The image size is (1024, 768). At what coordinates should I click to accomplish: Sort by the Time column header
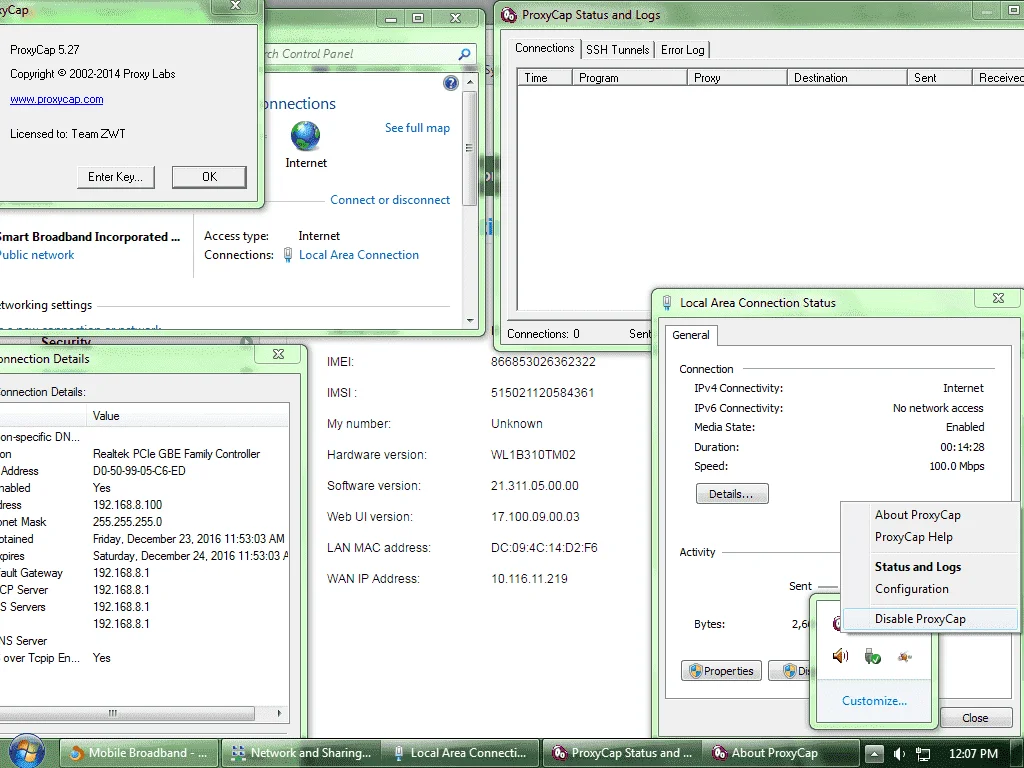(544, 78)
